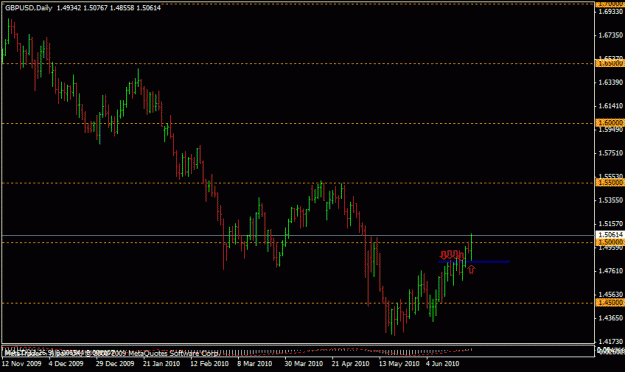Select the grey current-price horizontal line
The width and height of the screenshot is (625, 372).
click(x=298, y=236)
